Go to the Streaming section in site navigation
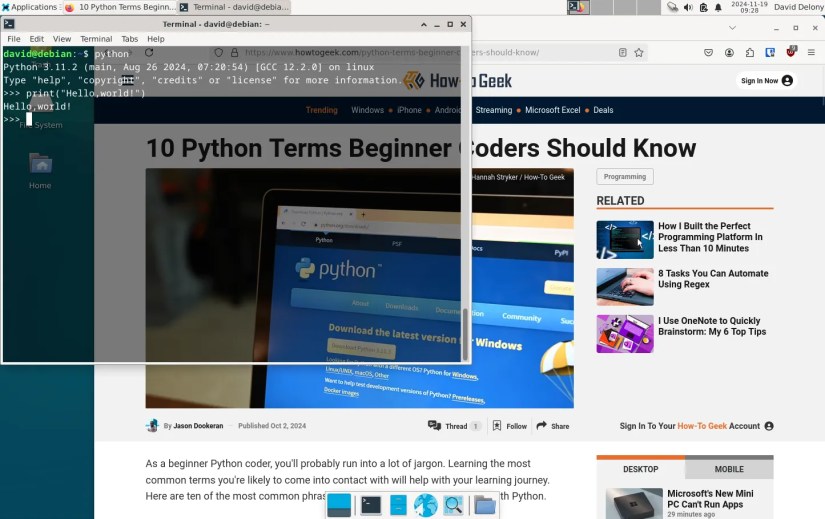825x519 pixels. pos(494,110)
